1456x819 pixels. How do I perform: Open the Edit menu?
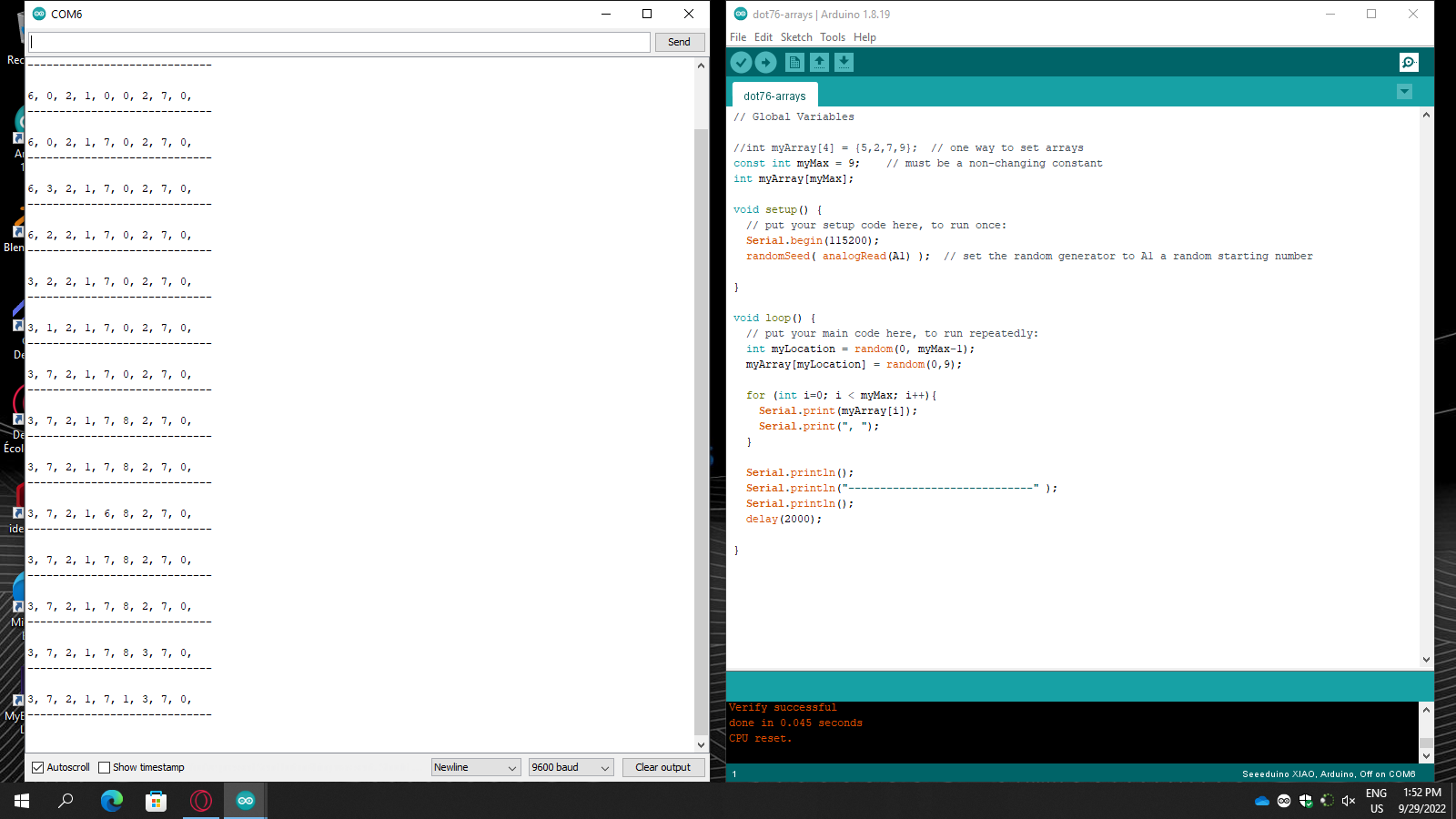coord(763,37)
